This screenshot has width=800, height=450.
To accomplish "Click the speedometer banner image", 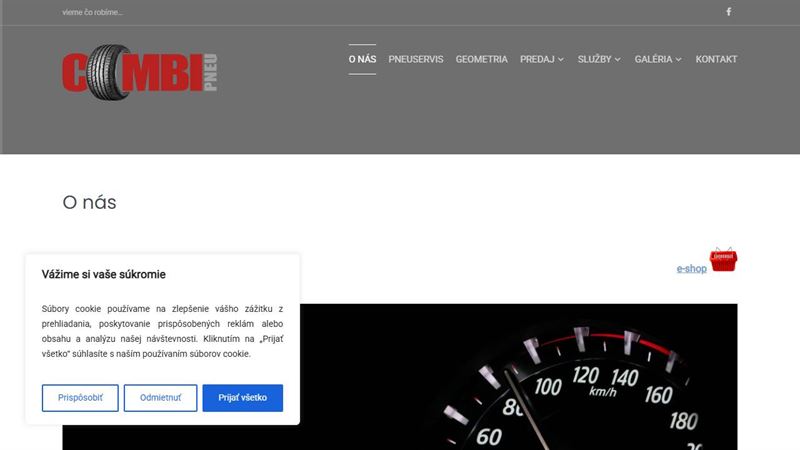I will coord(518,377).
